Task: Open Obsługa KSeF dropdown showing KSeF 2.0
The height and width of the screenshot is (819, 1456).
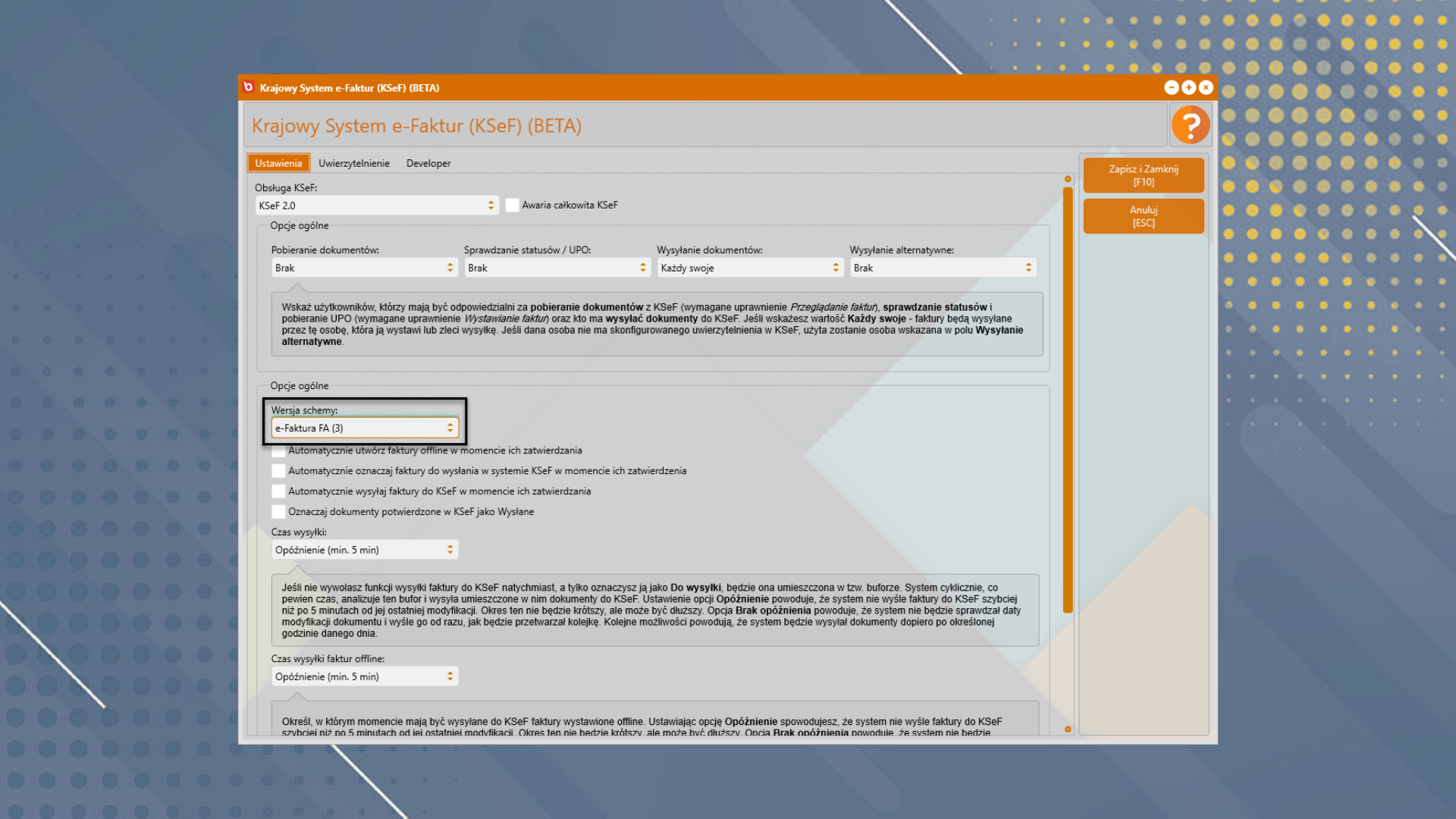Action: pos(377,206)
